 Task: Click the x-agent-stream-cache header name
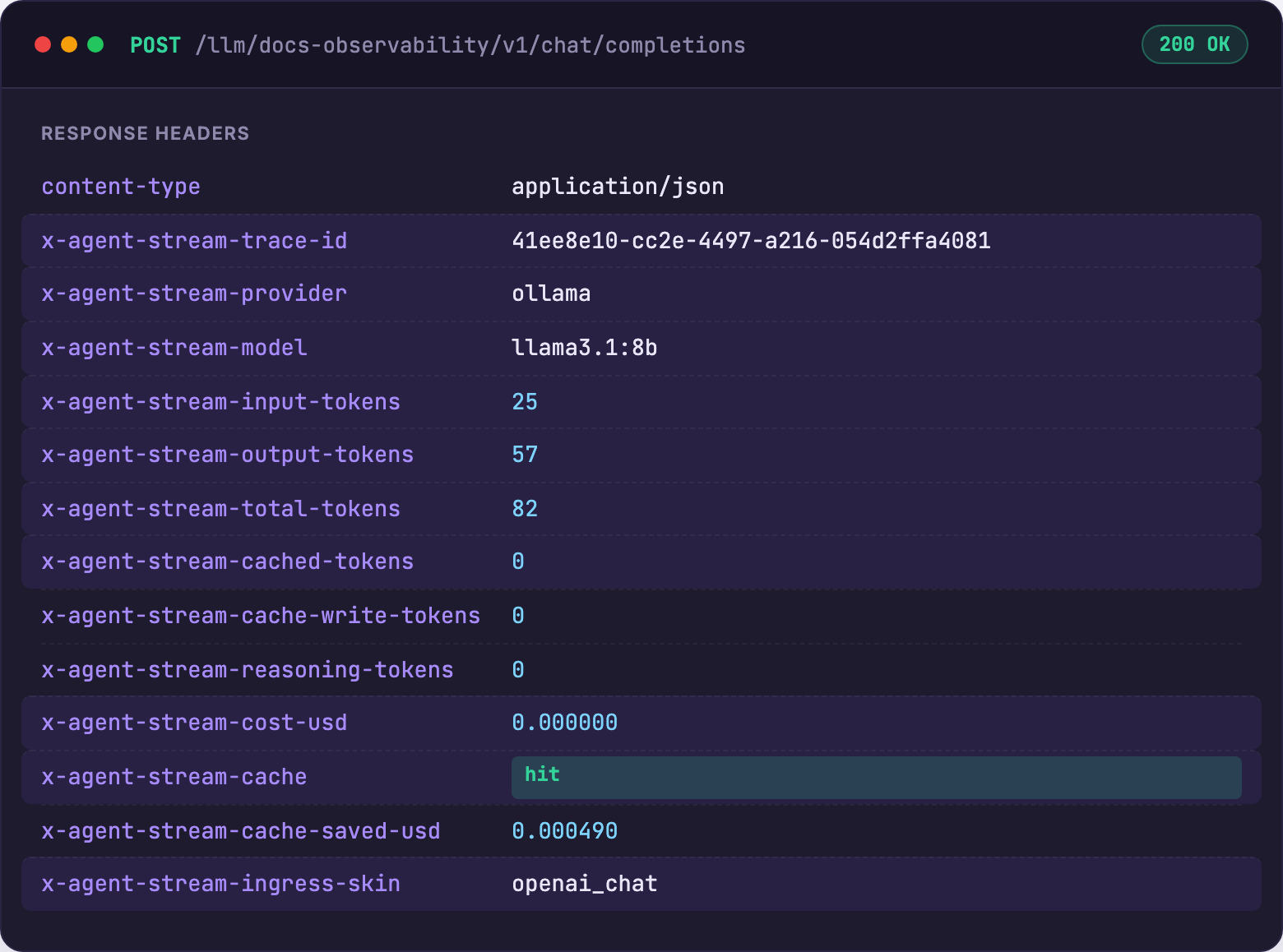click(x=174, y=777)
